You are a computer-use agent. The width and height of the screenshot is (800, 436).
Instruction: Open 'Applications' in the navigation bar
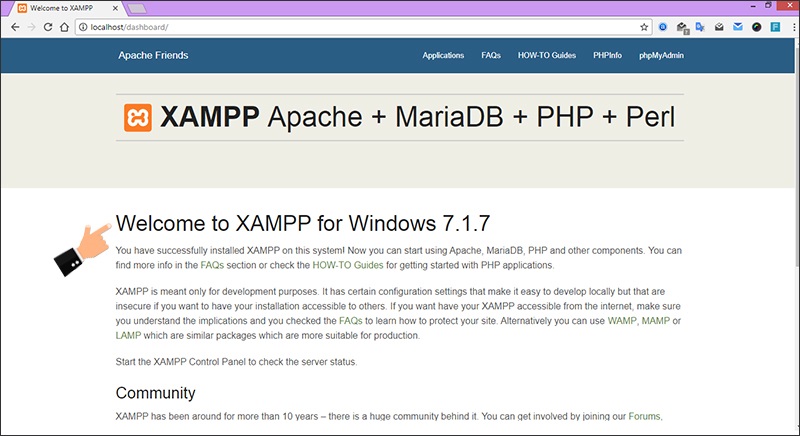click(443, 55)
